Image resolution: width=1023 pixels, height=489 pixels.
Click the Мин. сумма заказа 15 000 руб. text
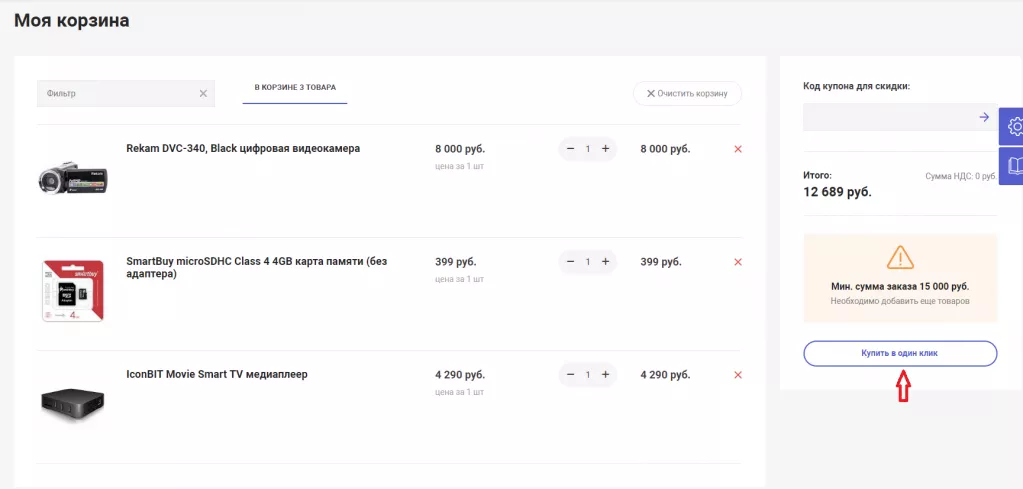pyautogui.click(x=900, y=287)
